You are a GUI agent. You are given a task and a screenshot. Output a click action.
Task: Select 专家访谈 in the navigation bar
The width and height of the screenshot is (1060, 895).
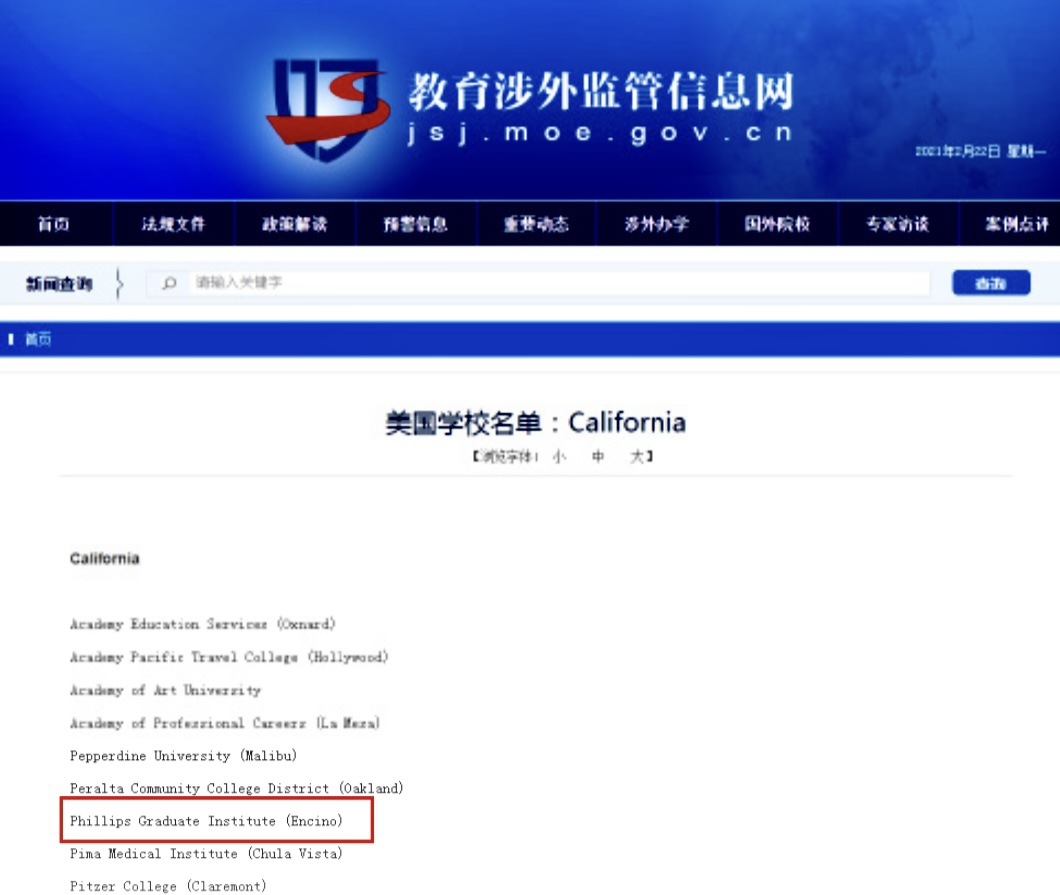tap(898, 224)
